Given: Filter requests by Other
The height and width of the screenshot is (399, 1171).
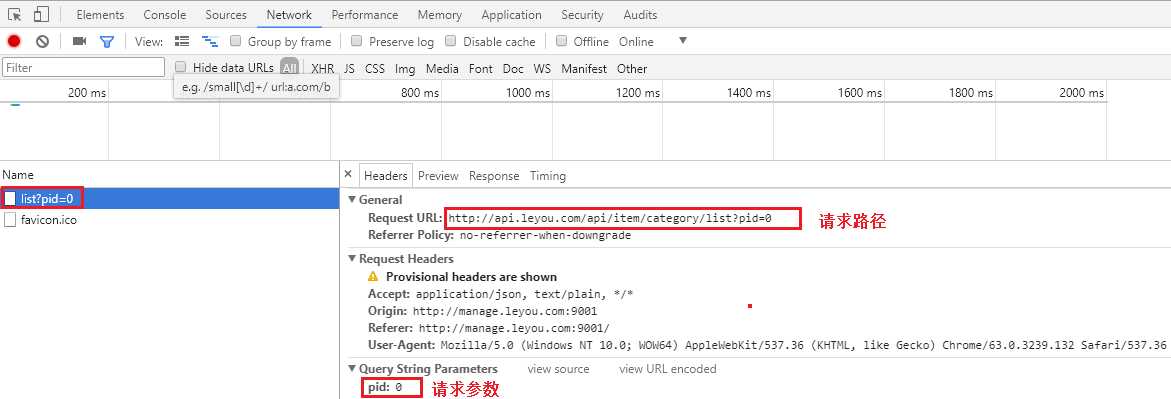Looking at the screenshot, I should pyautogui.click(x=632, y=68).
